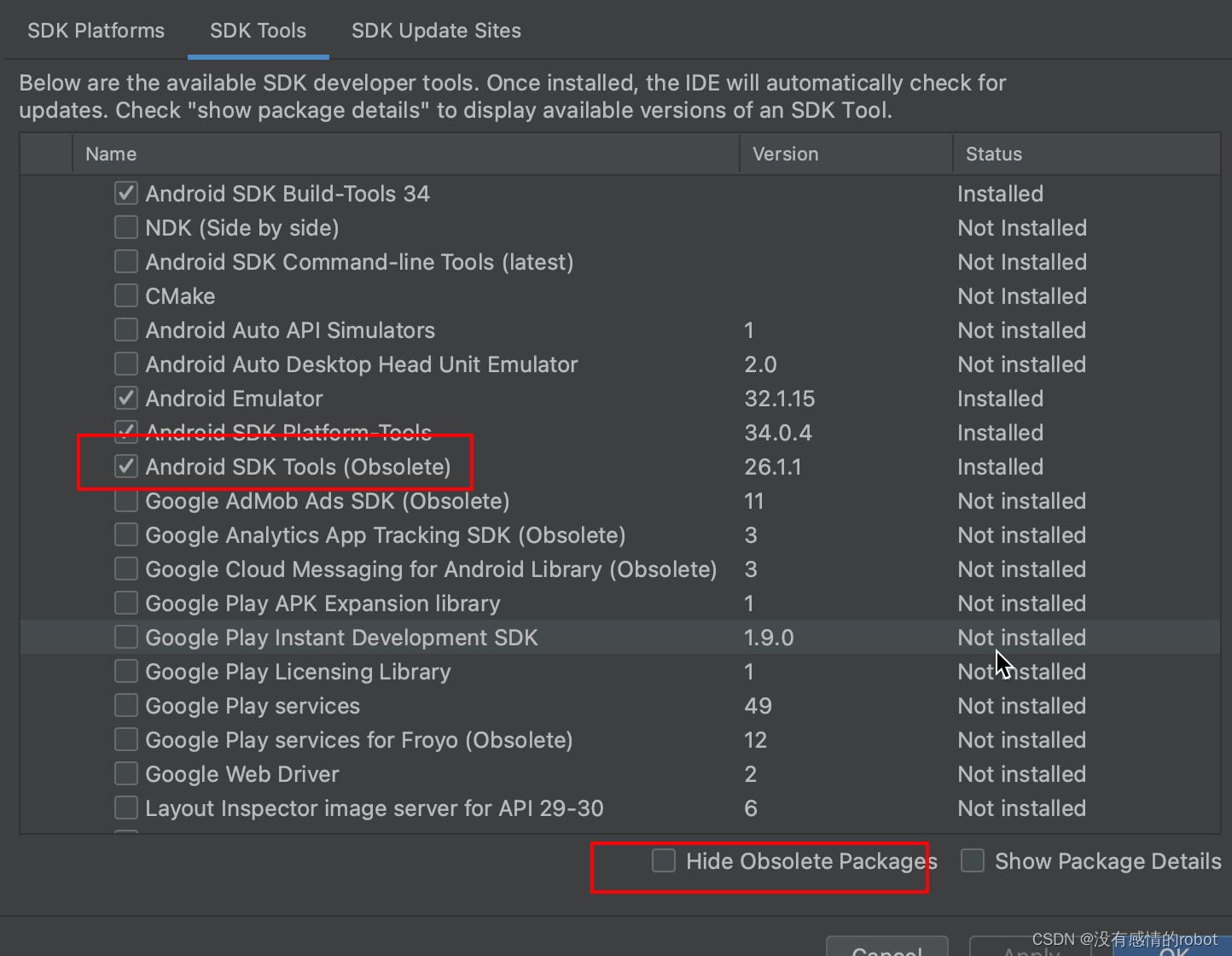Toggle Hide Obsolete Packages checkbox
The image size is (1232, 956).
[664, 860]
